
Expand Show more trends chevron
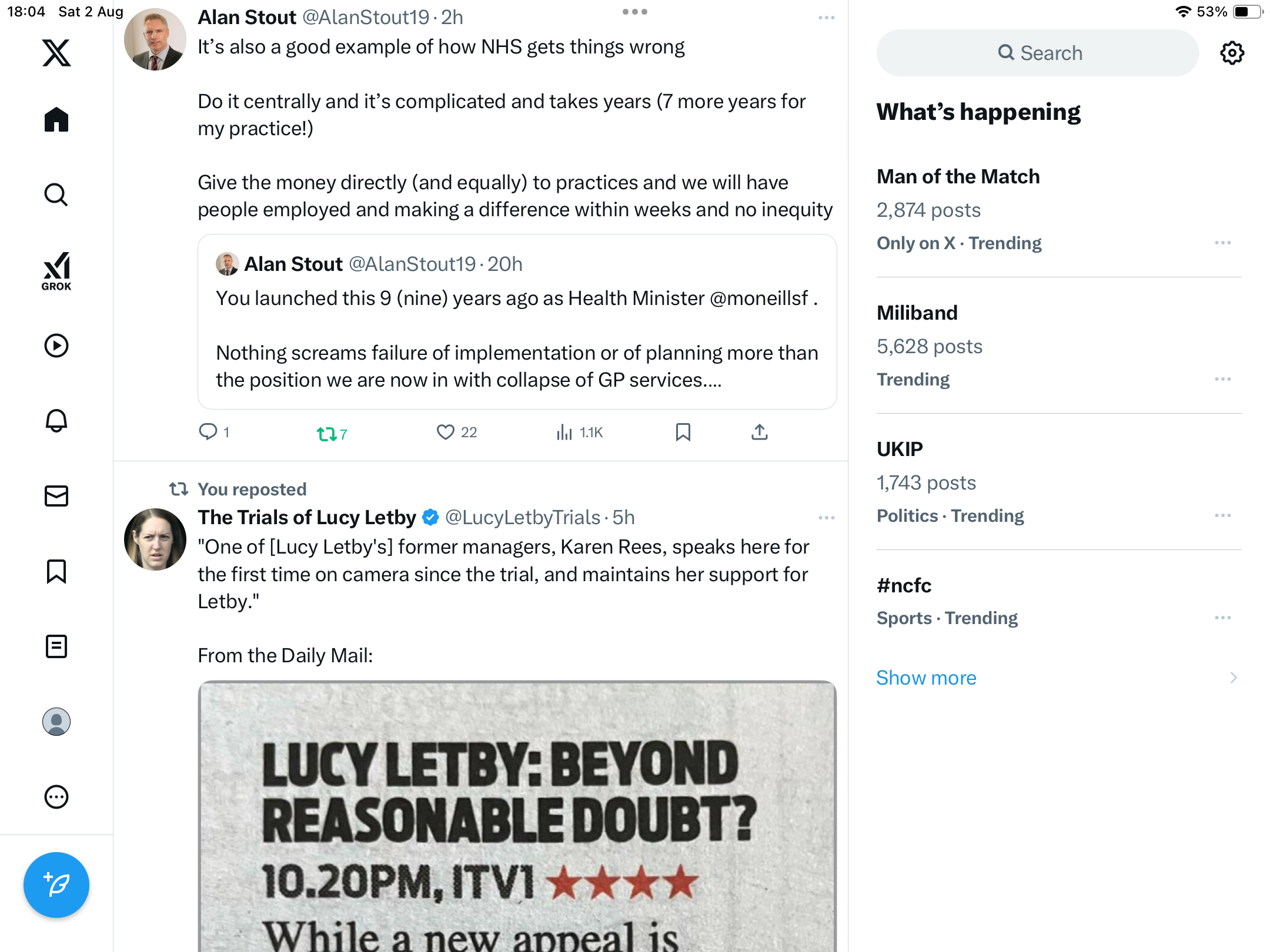click(x=1234, y=678)
